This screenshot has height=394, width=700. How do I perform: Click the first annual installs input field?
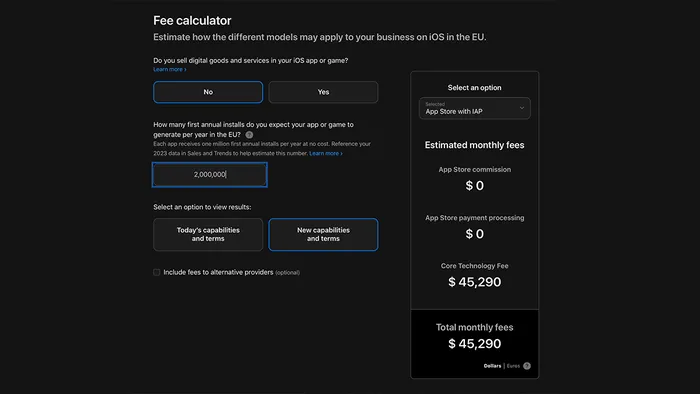210,174
